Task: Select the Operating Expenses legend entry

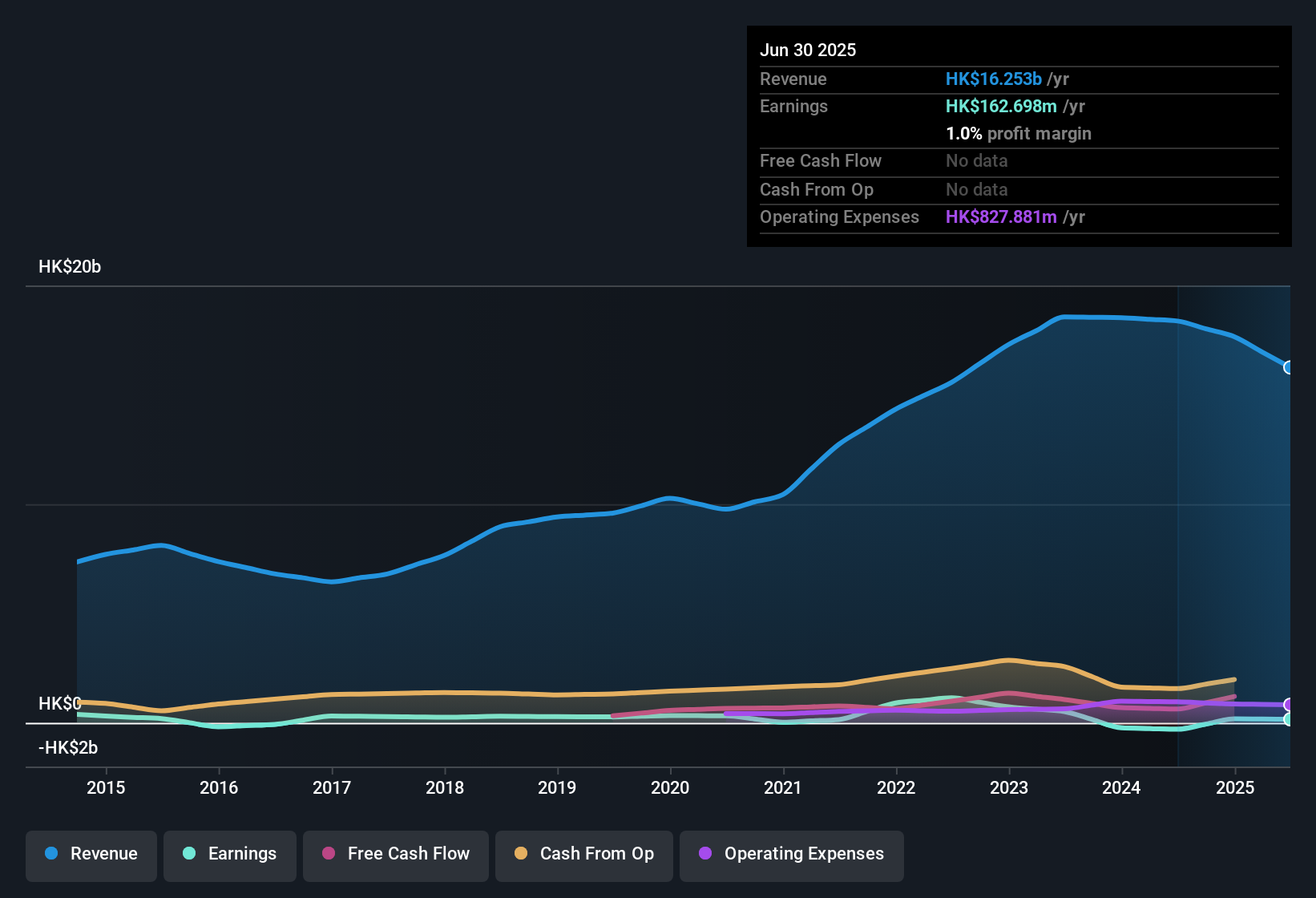Action: (x=791, y=856)
